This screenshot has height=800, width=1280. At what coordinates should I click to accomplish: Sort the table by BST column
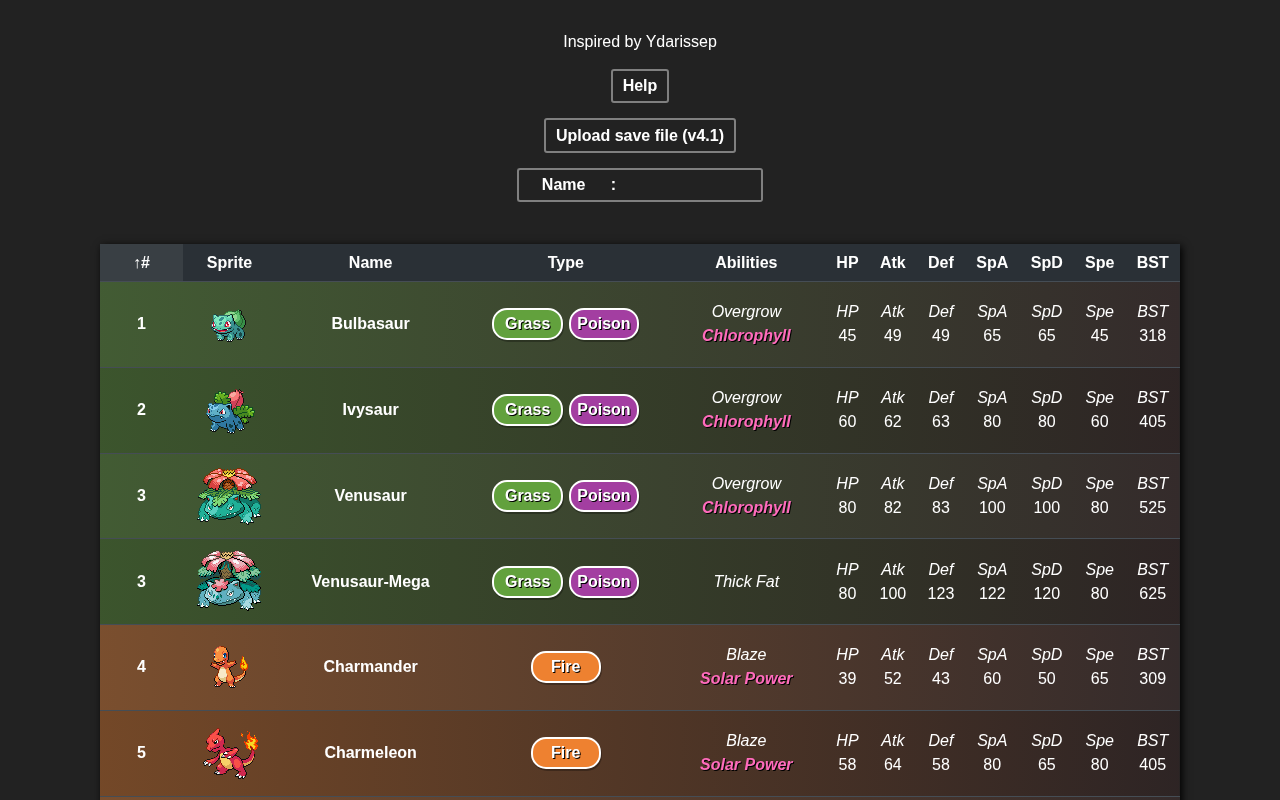[1153, 263]
